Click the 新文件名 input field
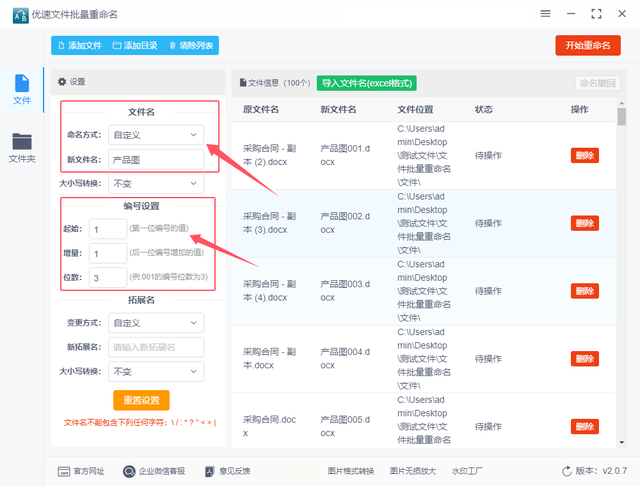This screenshot has width=640, height=486. click(156, 160)
